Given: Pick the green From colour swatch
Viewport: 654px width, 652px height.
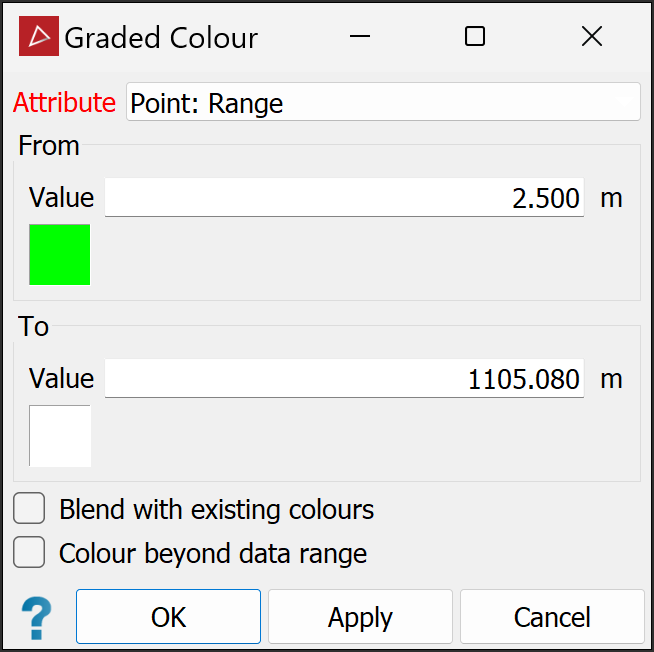Looking at the screenshot, I should pos(60,255).
